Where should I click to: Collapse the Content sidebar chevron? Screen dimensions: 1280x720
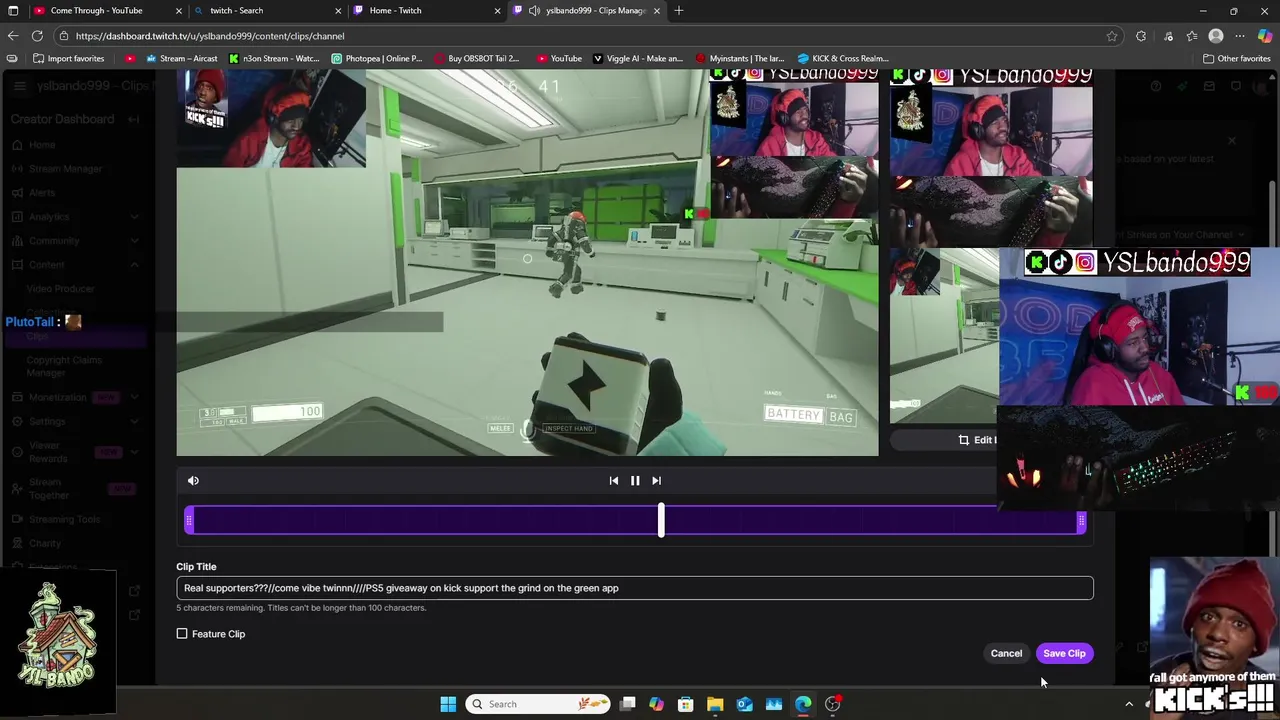coord(134,265)
